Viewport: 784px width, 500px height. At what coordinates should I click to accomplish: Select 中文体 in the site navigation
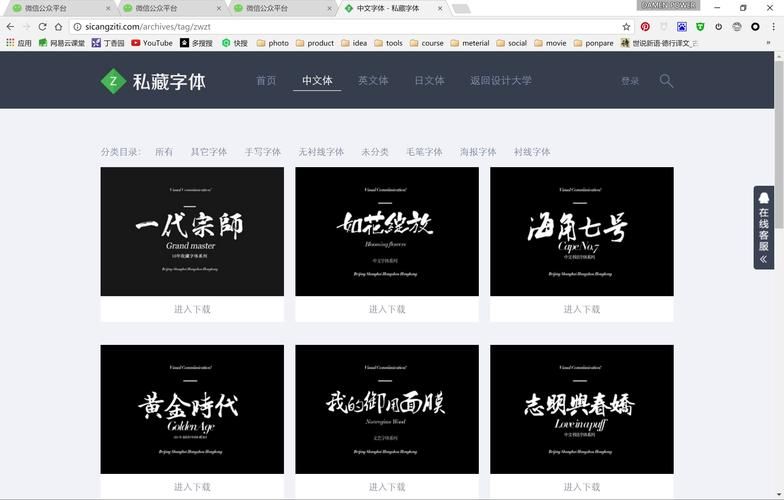click(x=317, y=80)
